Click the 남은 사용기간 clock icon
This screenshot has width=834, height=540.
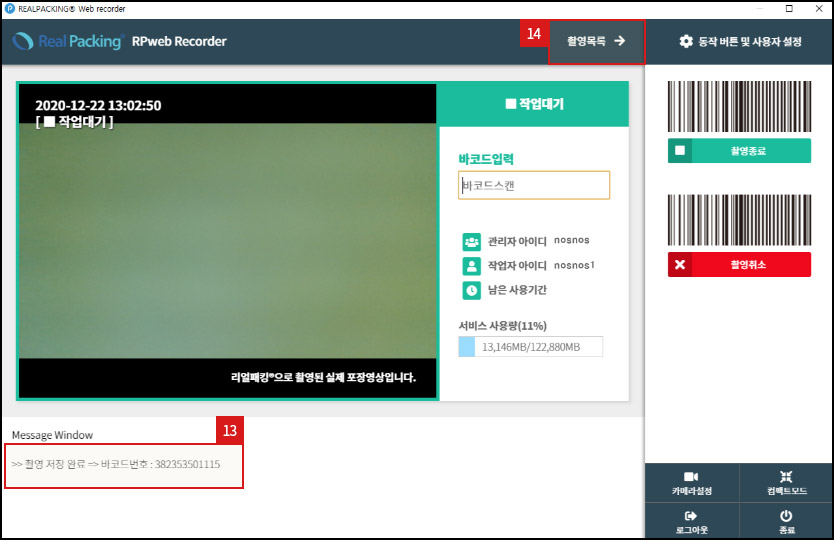pos(471,290)
